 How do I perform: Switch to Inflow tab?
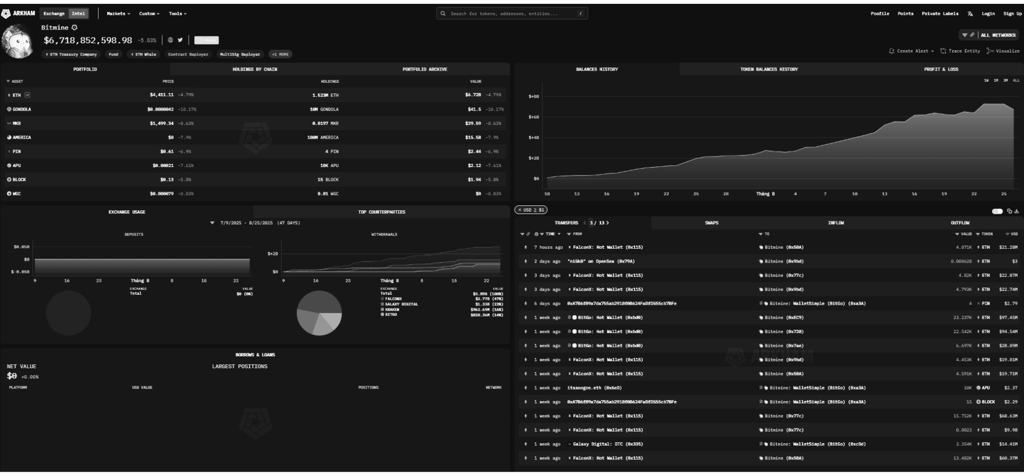(x=835, y=223)
